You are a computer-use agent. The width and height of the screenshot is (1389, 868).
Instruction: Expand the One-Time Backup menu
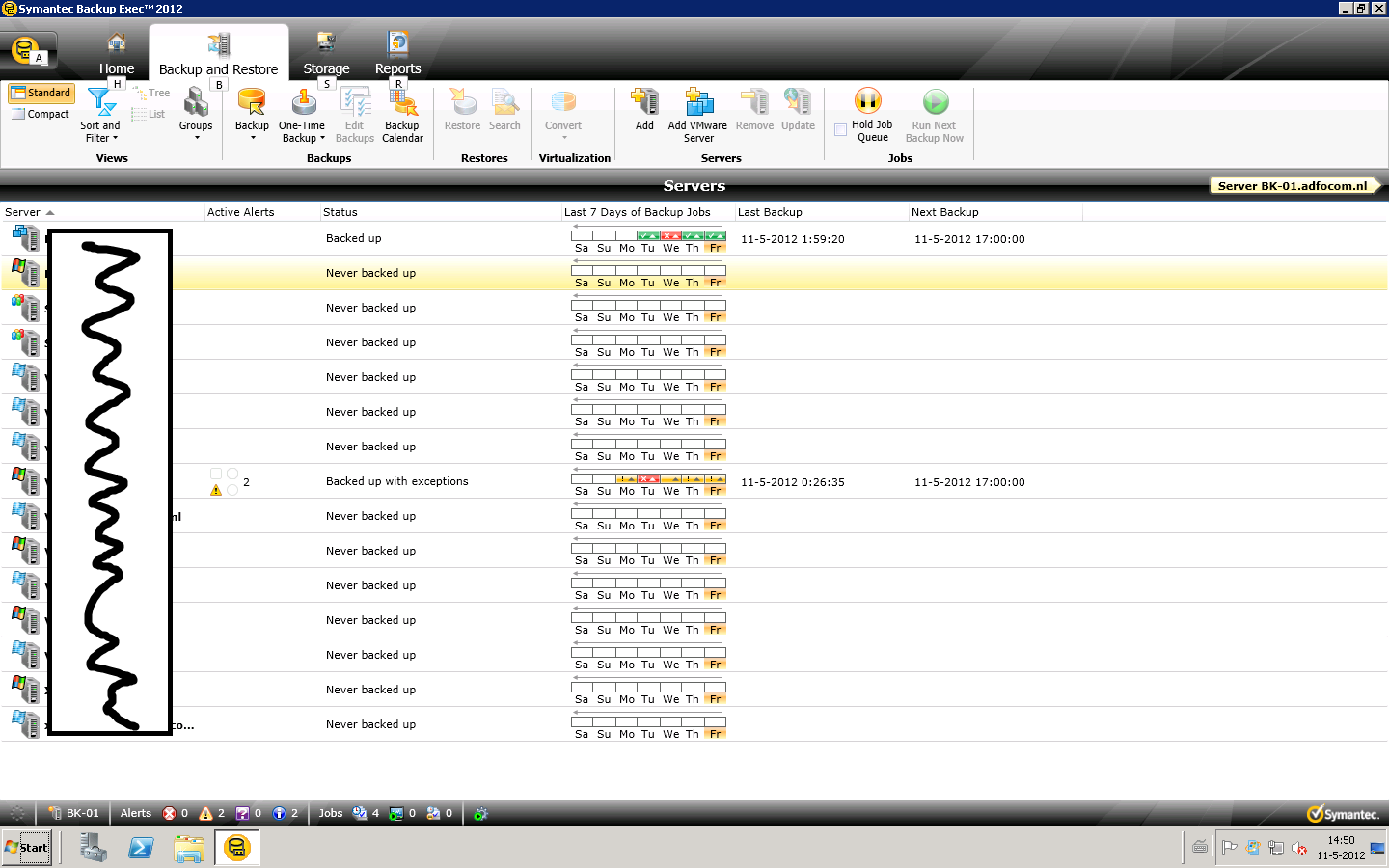302,116
